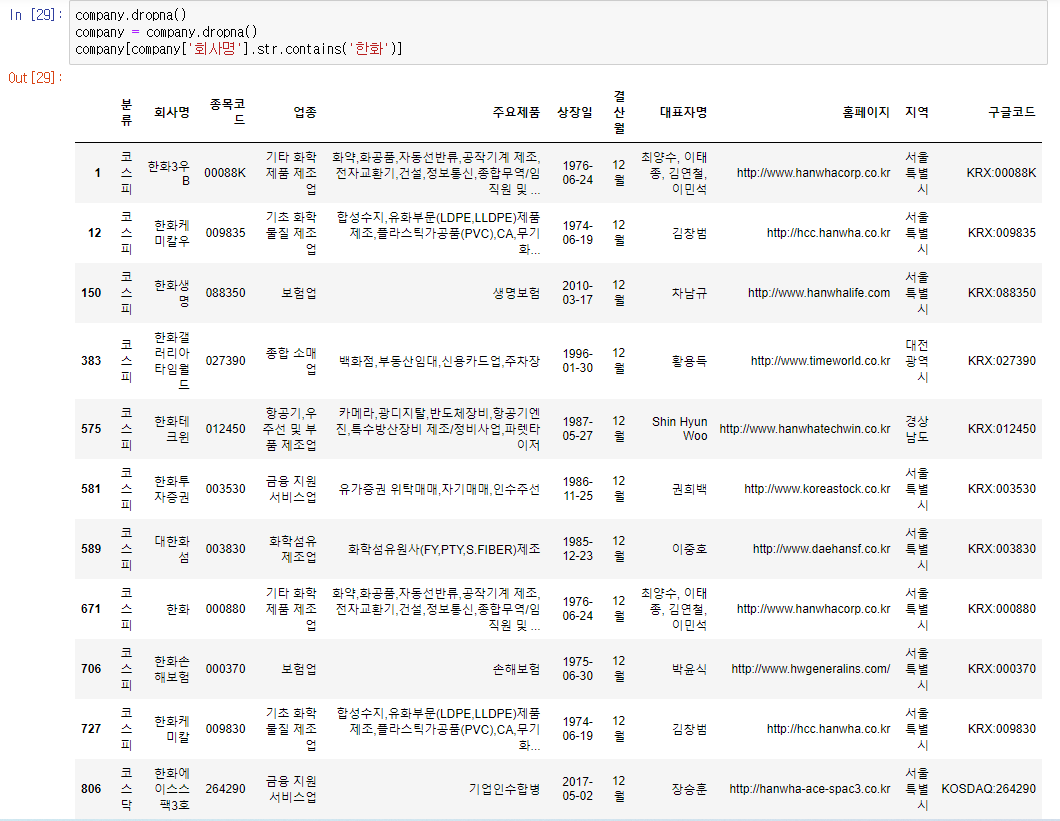Click the KRX:012450 cell

coord(1002,429)
